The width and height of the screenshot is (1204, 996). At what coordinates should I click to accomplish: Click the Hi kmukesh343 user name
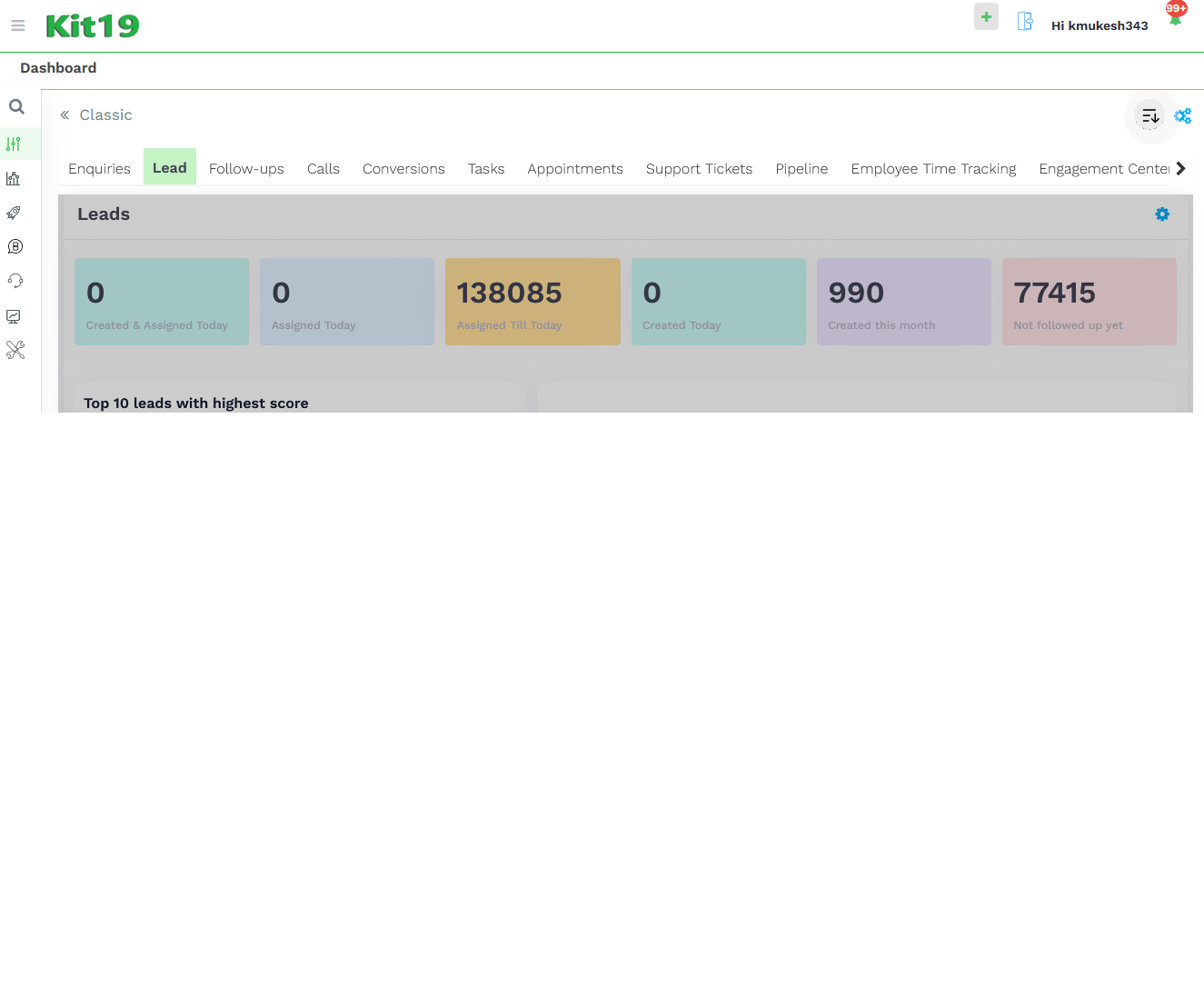[x=1100, y=25]
